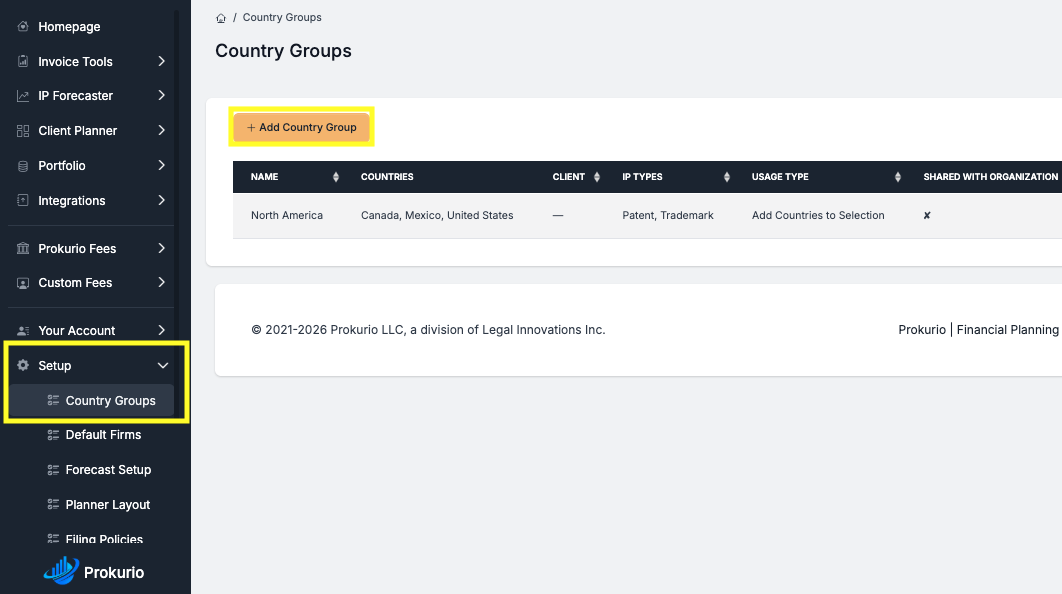The height and width of the screenshot is (594, 1062).
Task: Click the Add Country Group button
Action: click(x=301, y=127)
